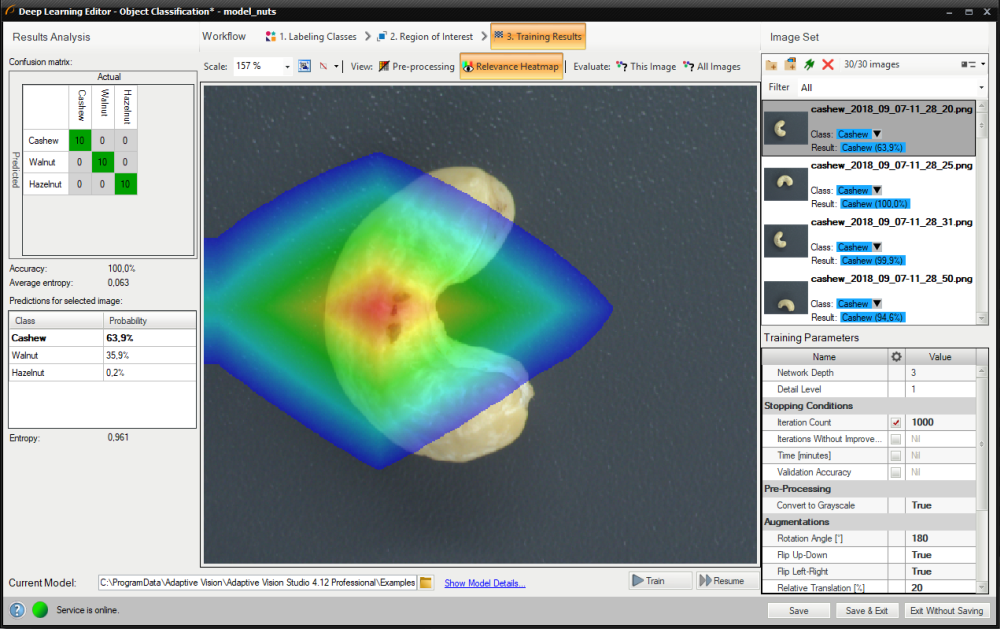Go to the Labeling Classes workflow step
This screenshot has width=1000, height=629.
point(311,37)
